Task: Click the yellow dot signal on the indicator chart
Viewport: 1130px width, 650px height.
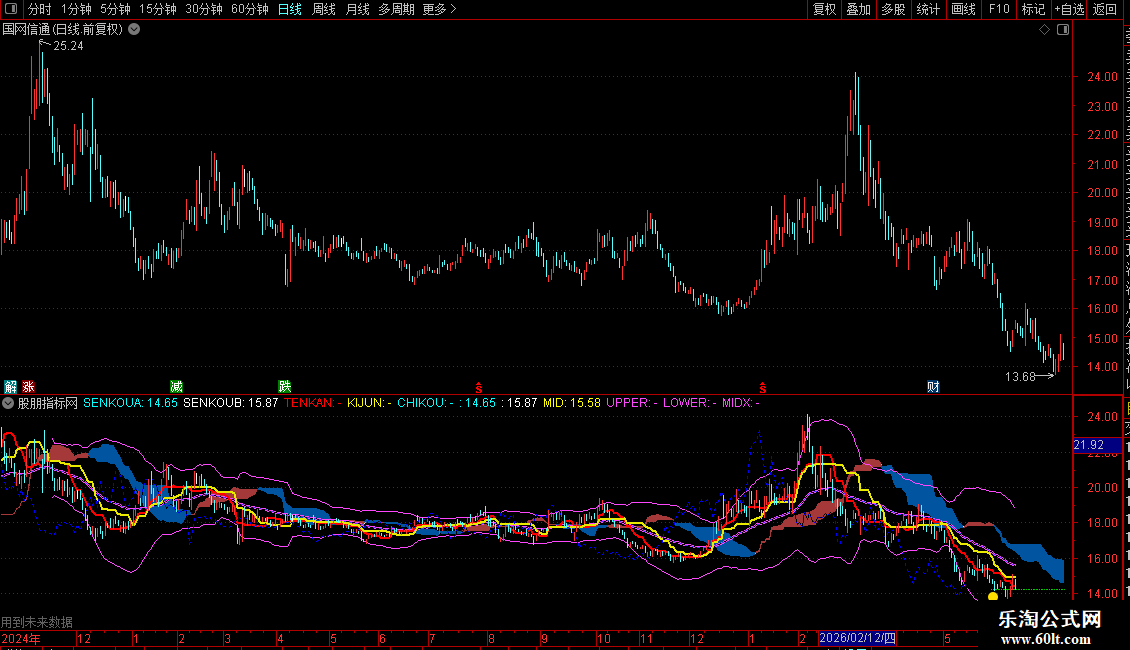Action: pos(993,596)
